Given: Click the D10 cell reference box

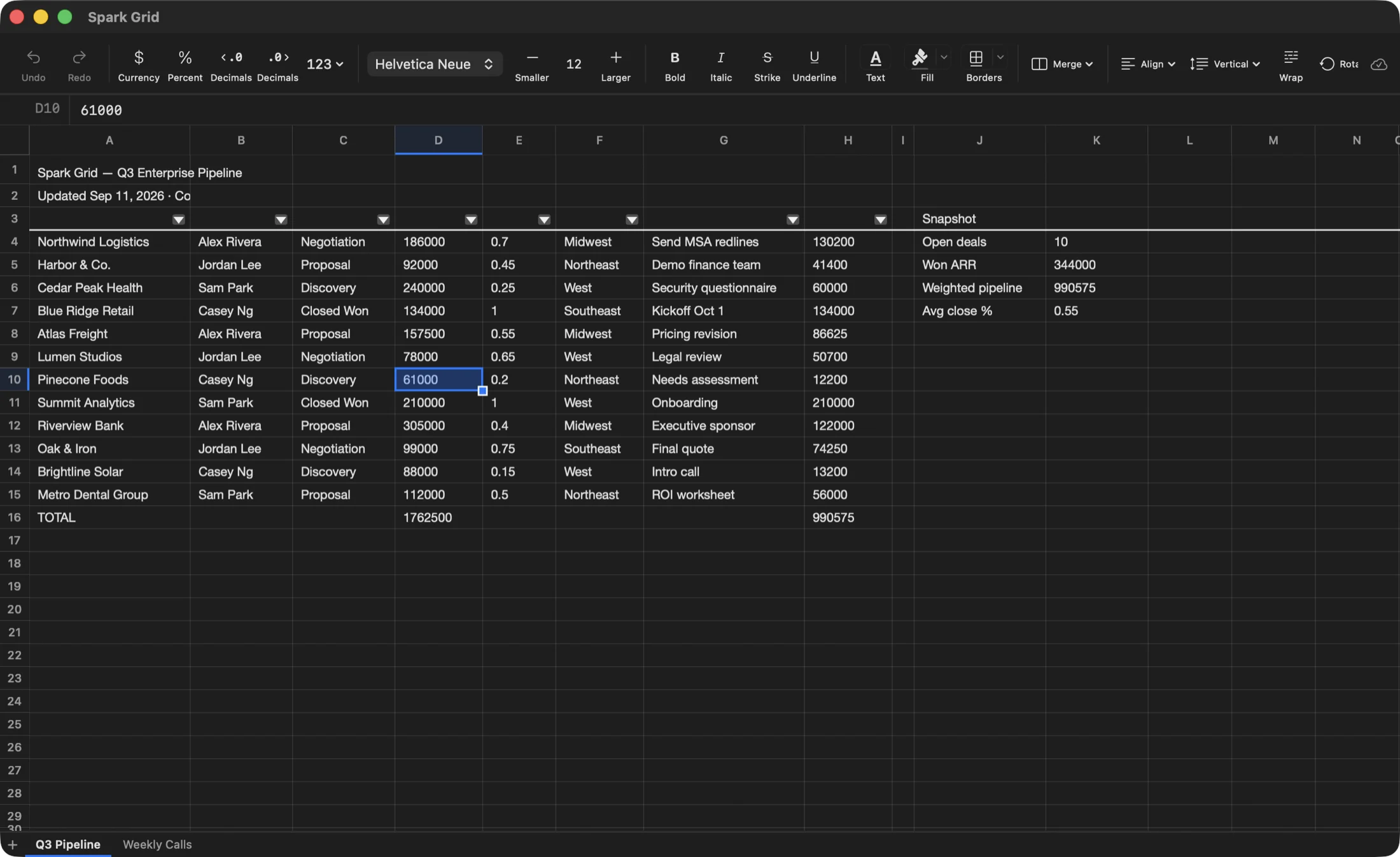Looking at the screenshot, I should click(x=47, y=109).
